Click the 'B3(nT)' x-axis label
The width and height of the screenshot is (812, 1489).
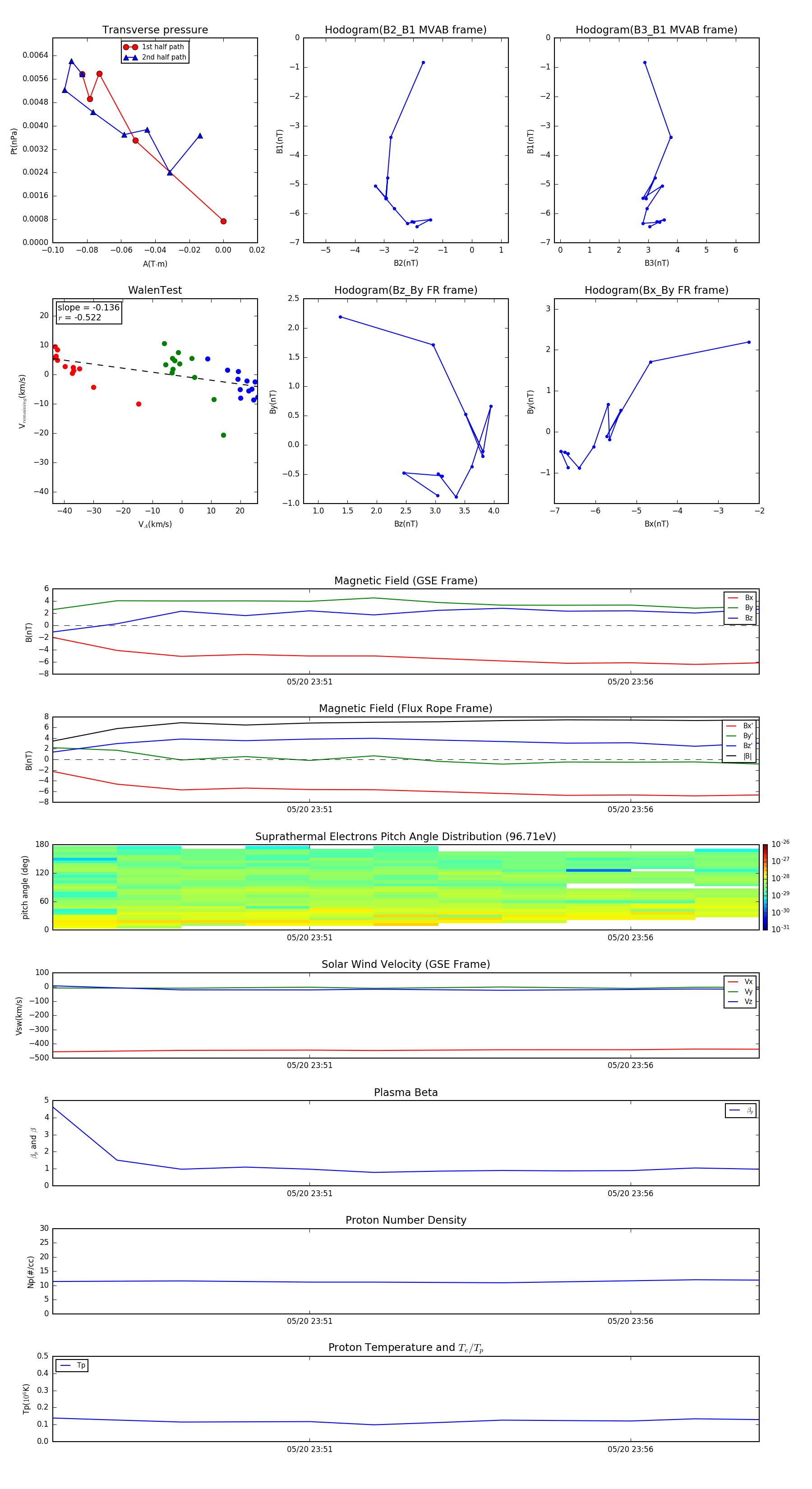tap(656, 263)
